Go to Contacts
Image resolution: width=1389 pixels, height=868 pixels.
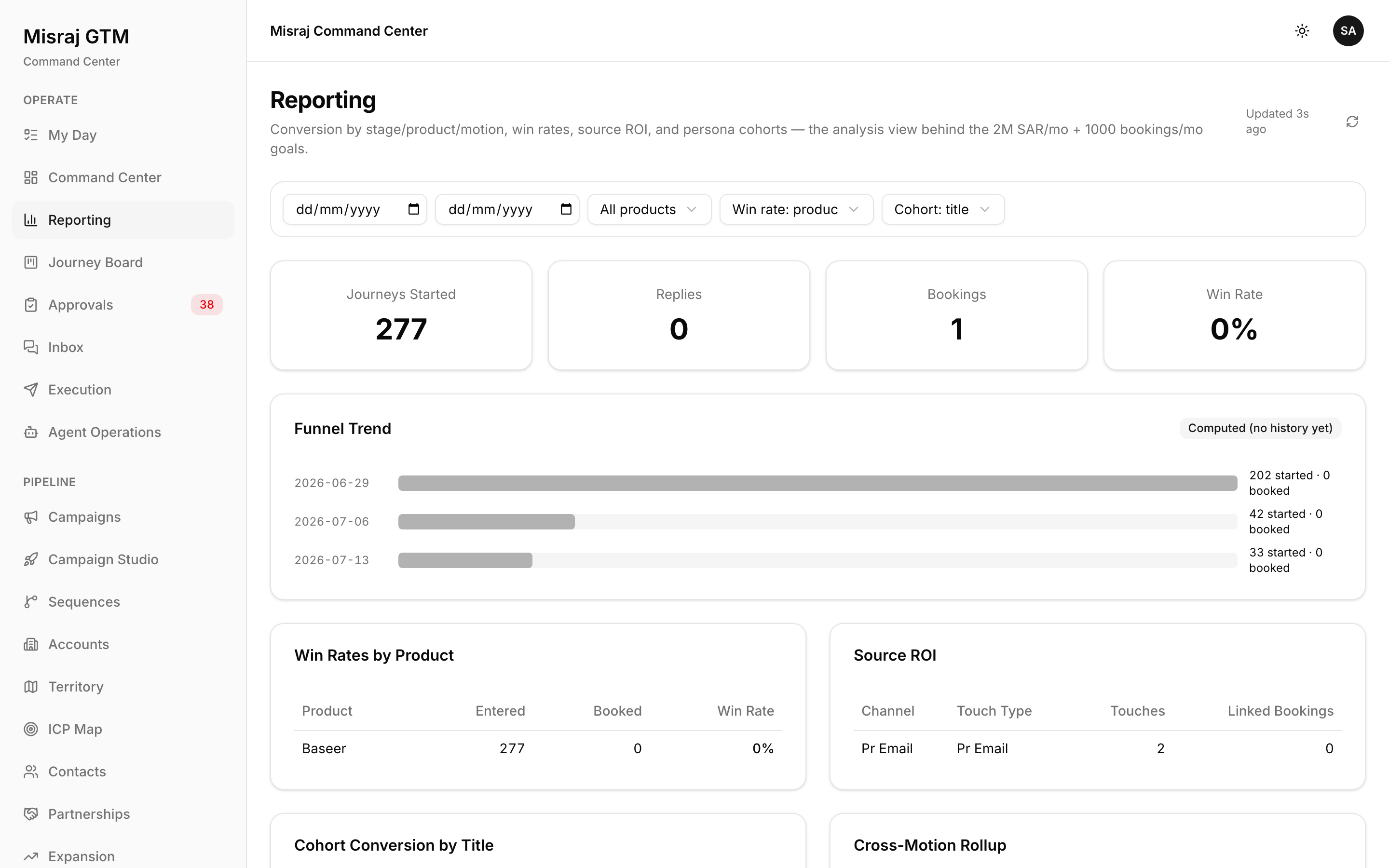click(123, 772)
